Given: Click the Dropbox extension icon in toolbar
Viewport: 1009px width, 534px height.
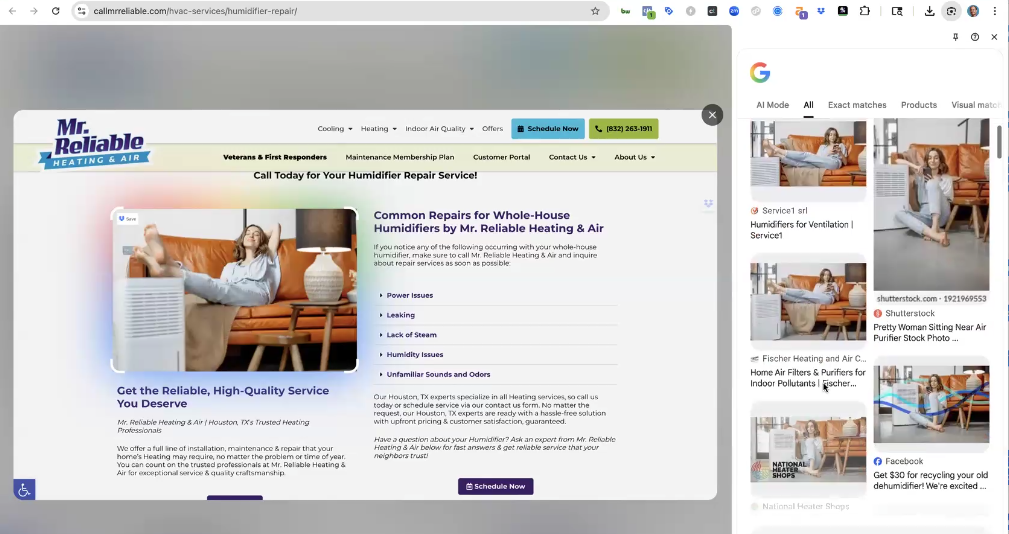Looking at the screenshot, I should tap(820, 11).
